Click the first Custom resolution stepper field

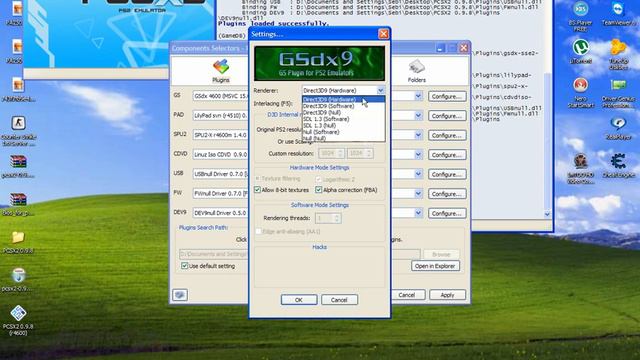pos(331,153)
